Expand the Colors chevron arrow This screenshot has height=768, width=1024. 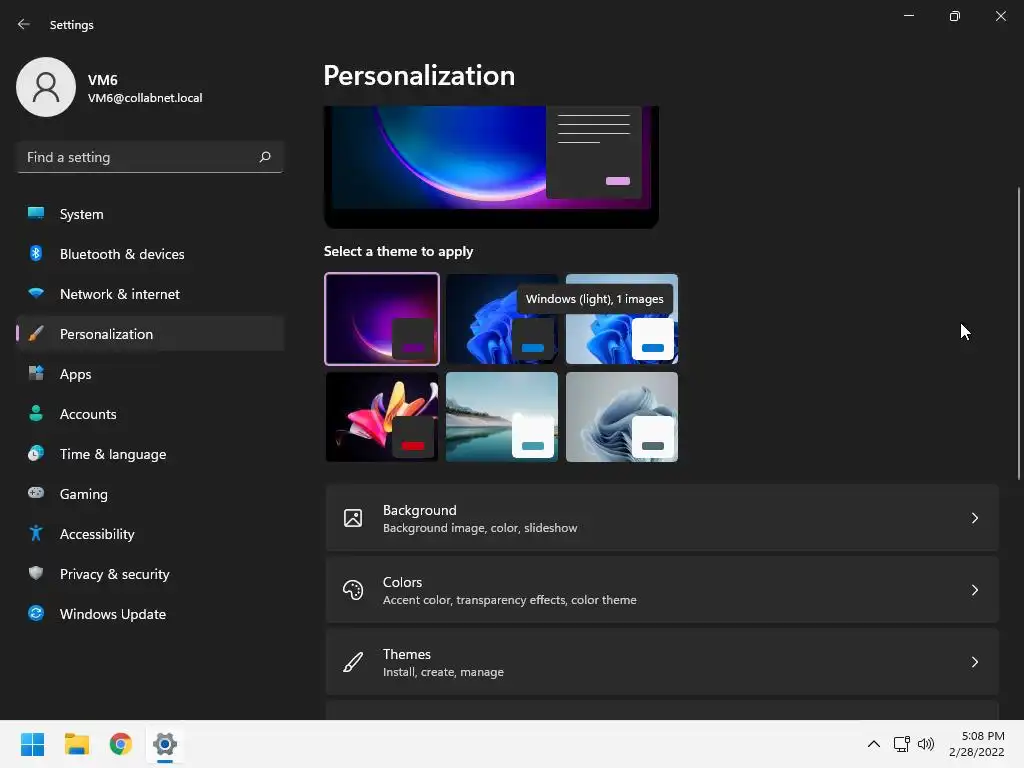tap(974, 590)
